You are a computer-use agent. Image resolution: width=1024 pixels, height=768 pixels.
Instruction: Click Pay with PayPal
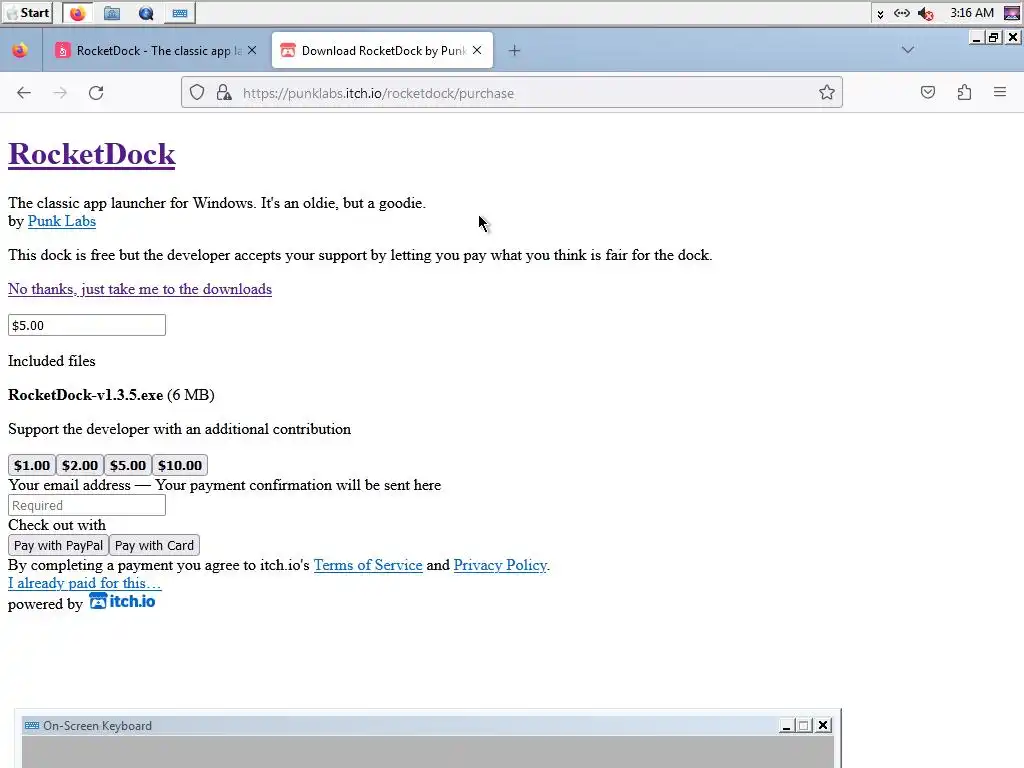pyautogui.click(x=58, y=545)
